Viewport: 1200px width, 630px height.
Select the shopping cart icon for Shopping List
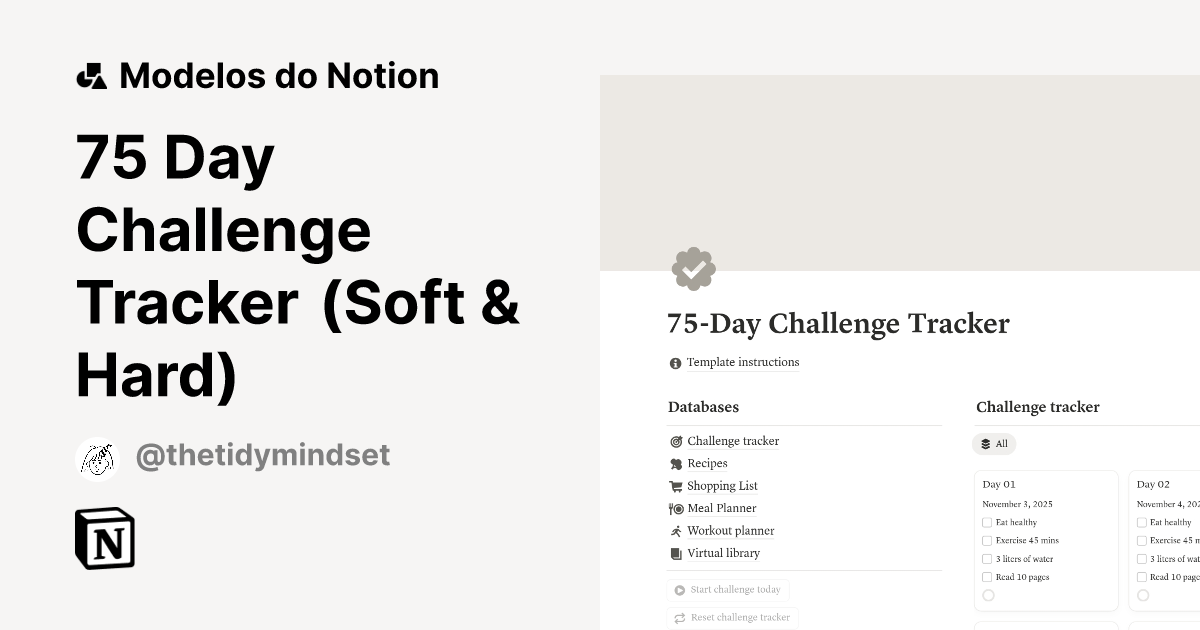pos(675,486)
